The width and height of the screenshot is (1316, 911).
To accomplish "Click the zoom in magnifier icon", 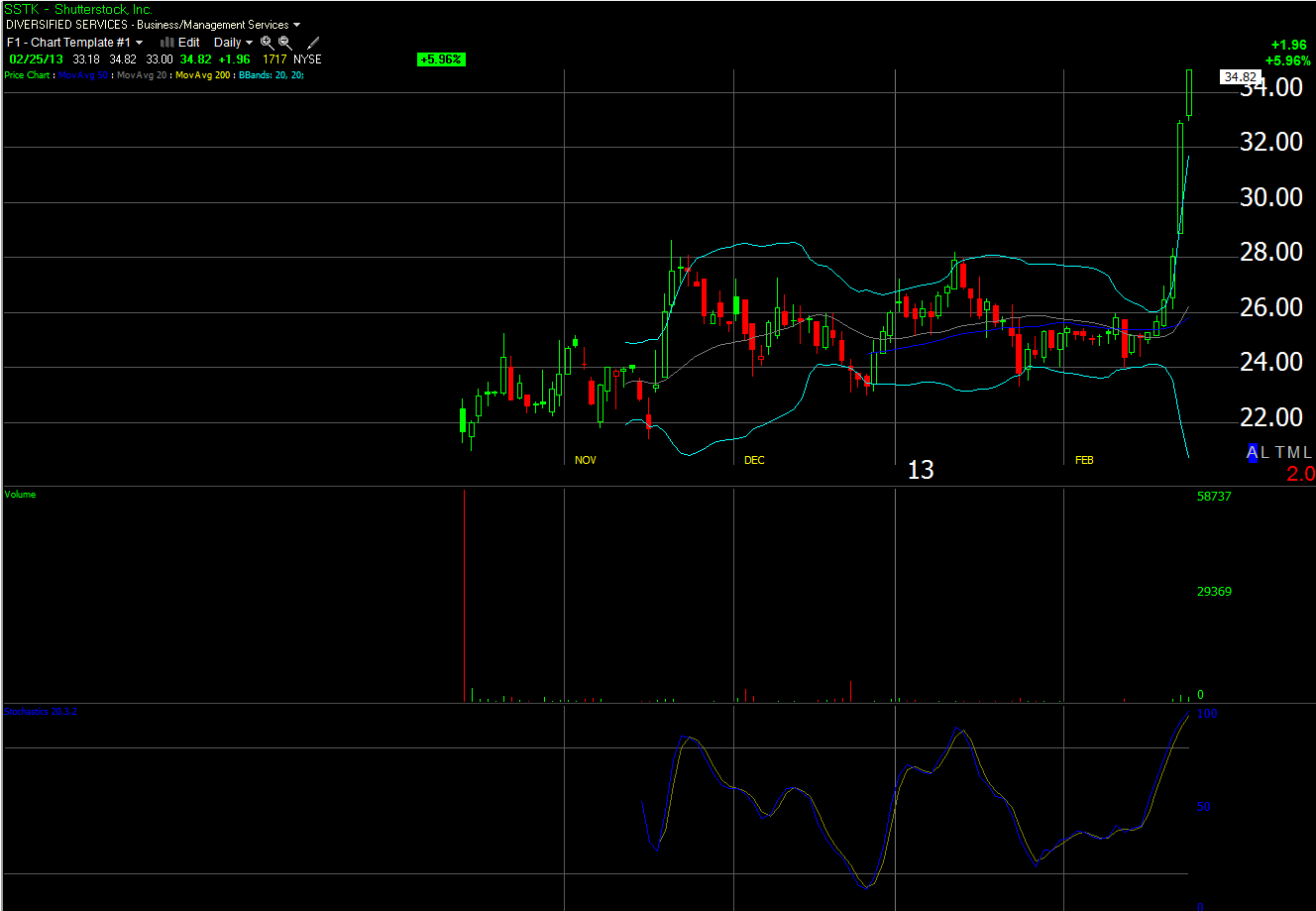I will click(x=267, y=43).
